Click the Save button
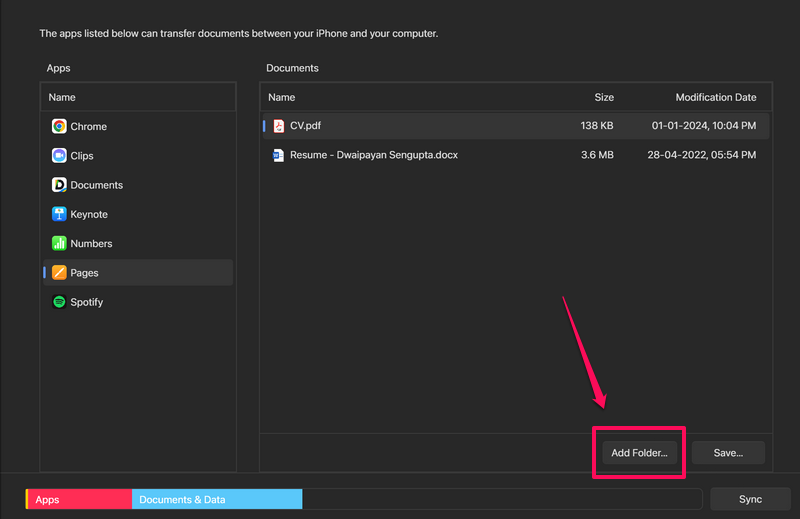The width and height of the screenshot is (800, 519). coord(728,453)
